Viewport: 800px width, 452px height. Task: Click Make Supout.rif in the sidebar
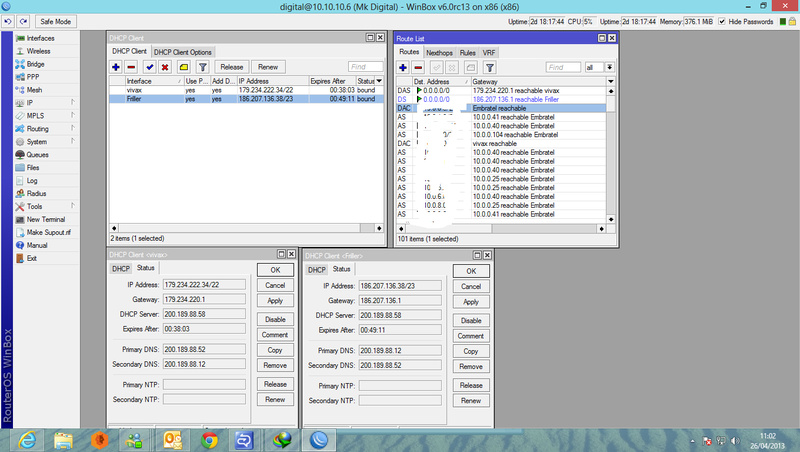coord(48,232)
